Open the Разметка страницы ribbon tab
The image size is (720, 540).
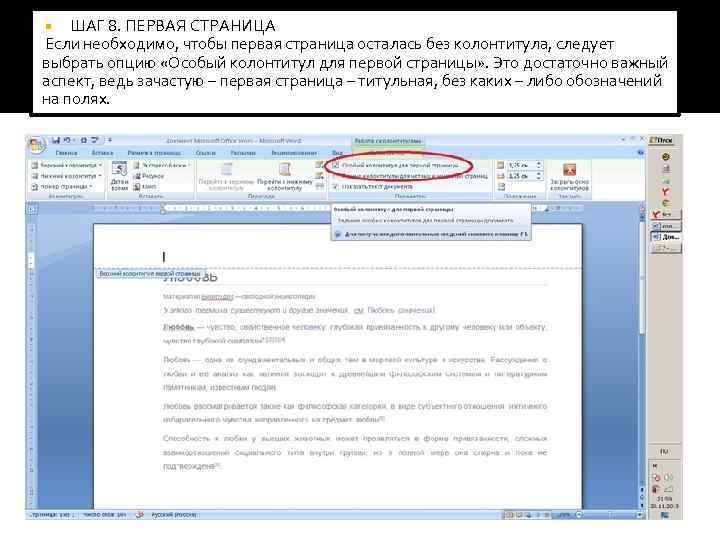click(154, 153)
